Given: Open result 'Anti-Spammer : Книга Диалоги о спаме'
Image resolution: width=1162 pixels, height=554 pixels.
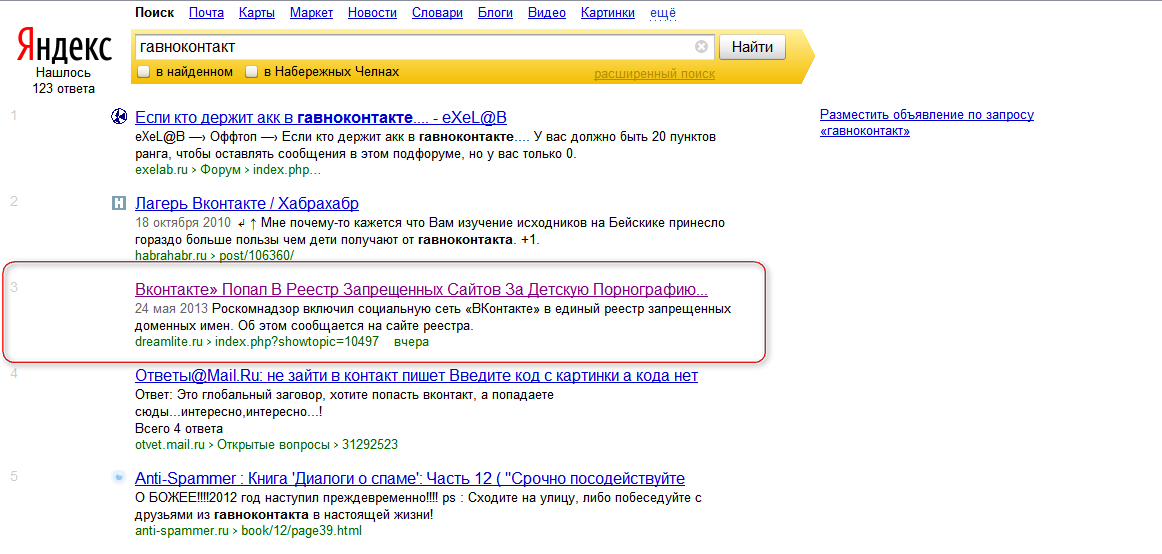Looking at the screenshot, I should pos(410,478).
